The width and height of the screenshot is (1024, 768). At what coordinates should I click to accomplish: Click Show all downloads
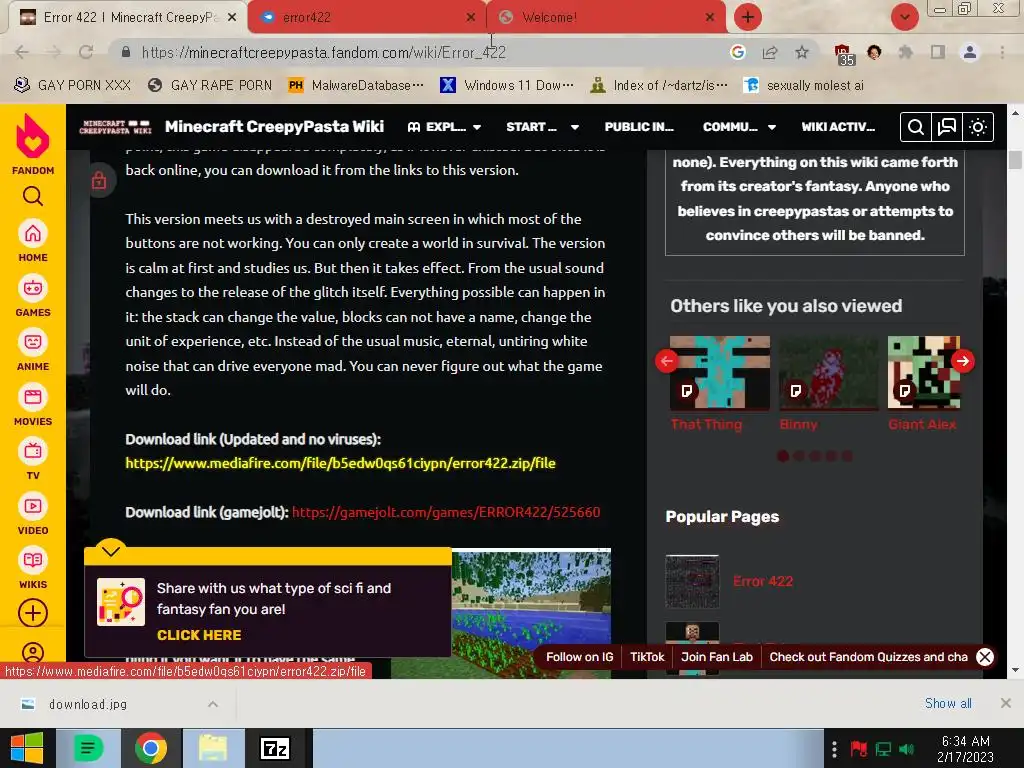click(948, 703)
